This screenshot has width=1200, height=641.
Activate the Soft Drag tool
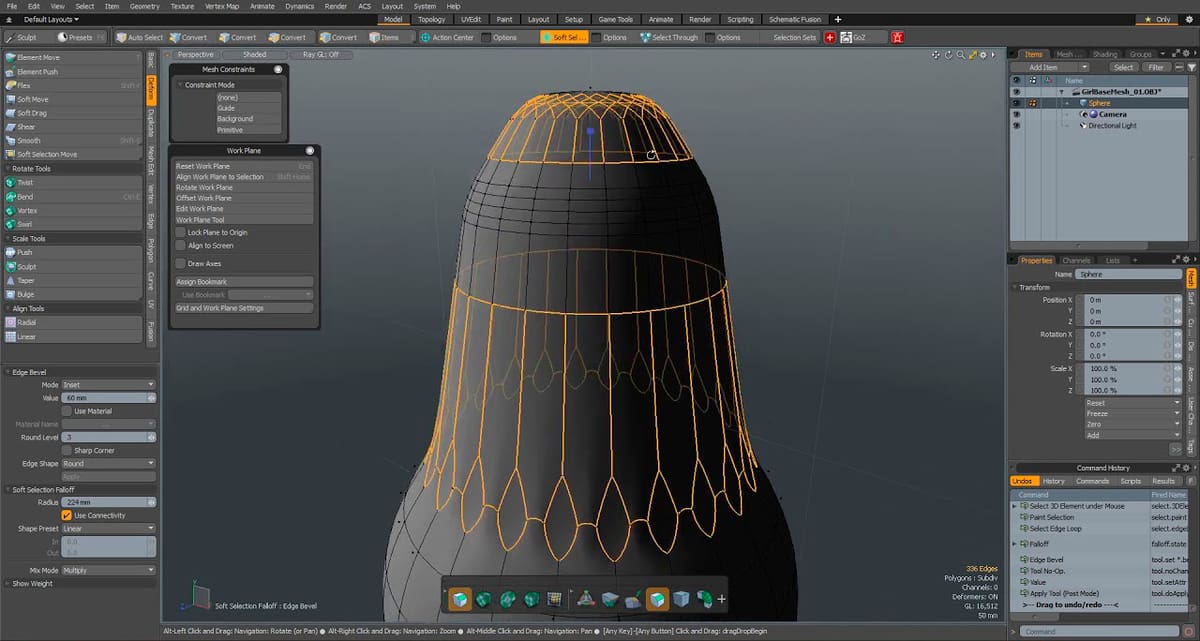[x=32, y=113]
